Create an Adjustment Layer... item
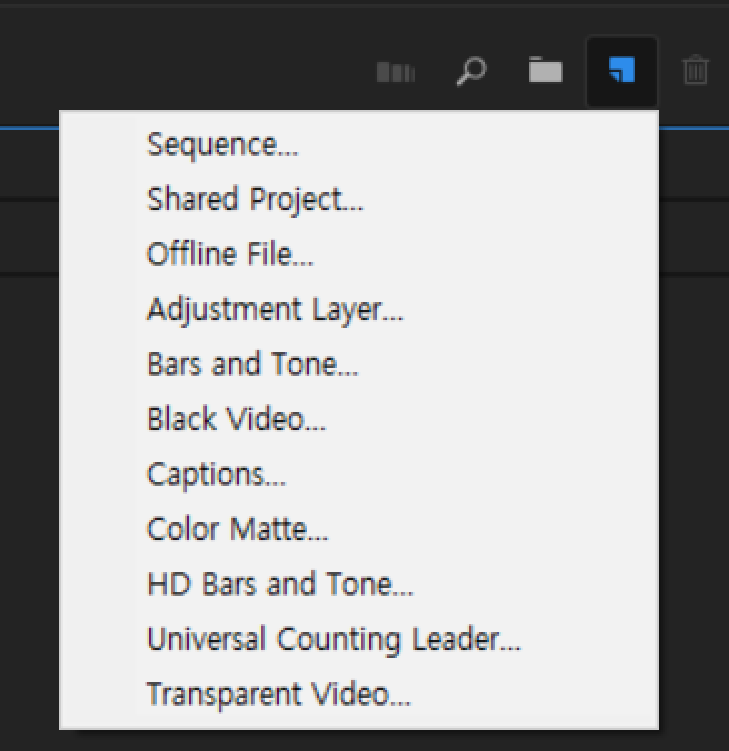 (x=359, y=309)
